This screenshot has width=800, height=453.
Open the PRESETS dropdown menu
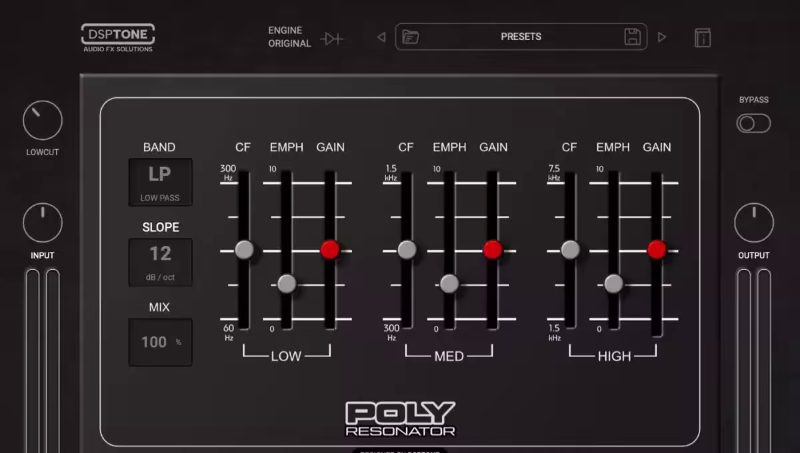[x=520, y=37]
